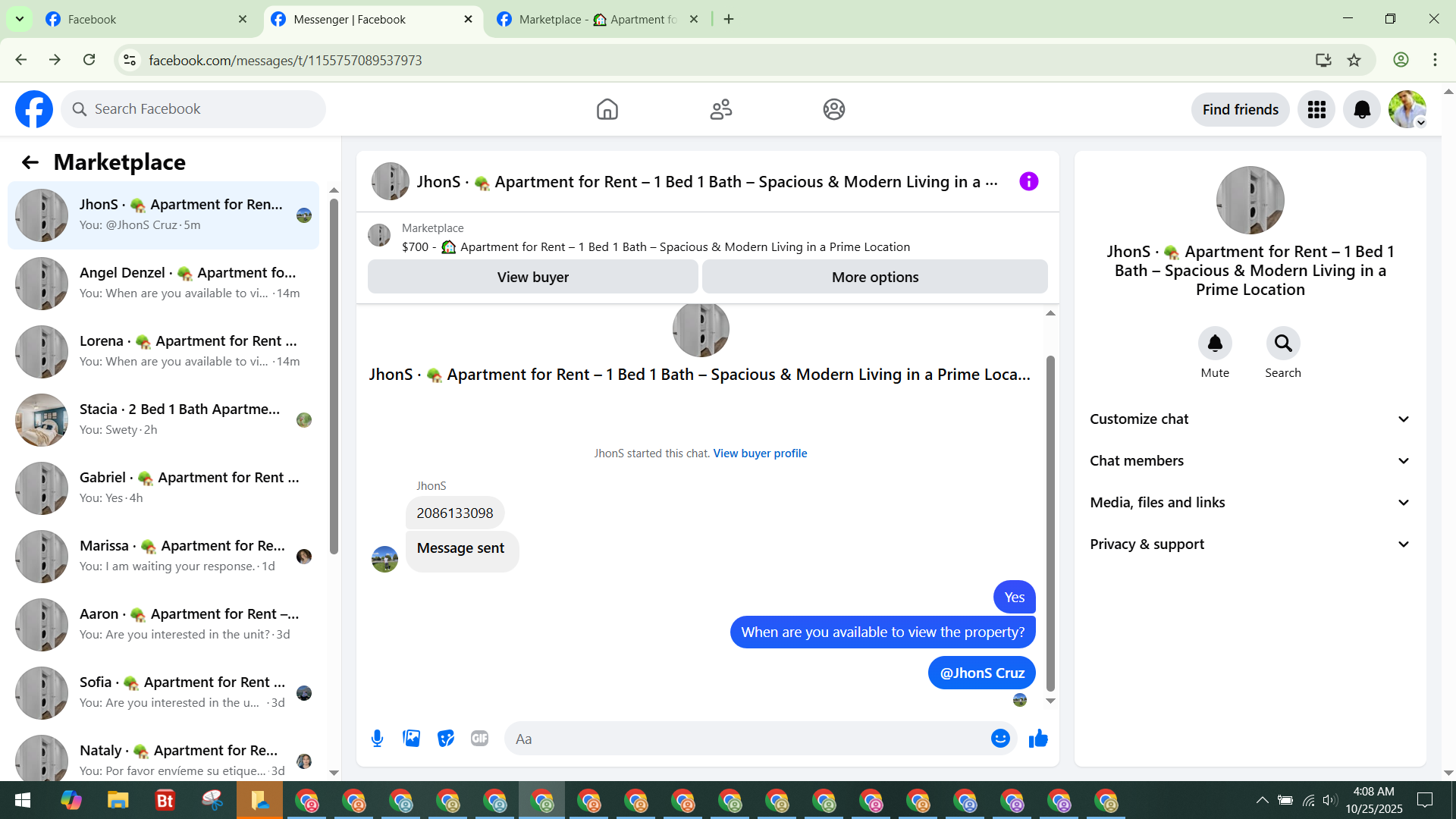This screenshot has width=1456, height=819.
Task: Open the Copilot icon on the taskbar
Action: coord(71,801)
